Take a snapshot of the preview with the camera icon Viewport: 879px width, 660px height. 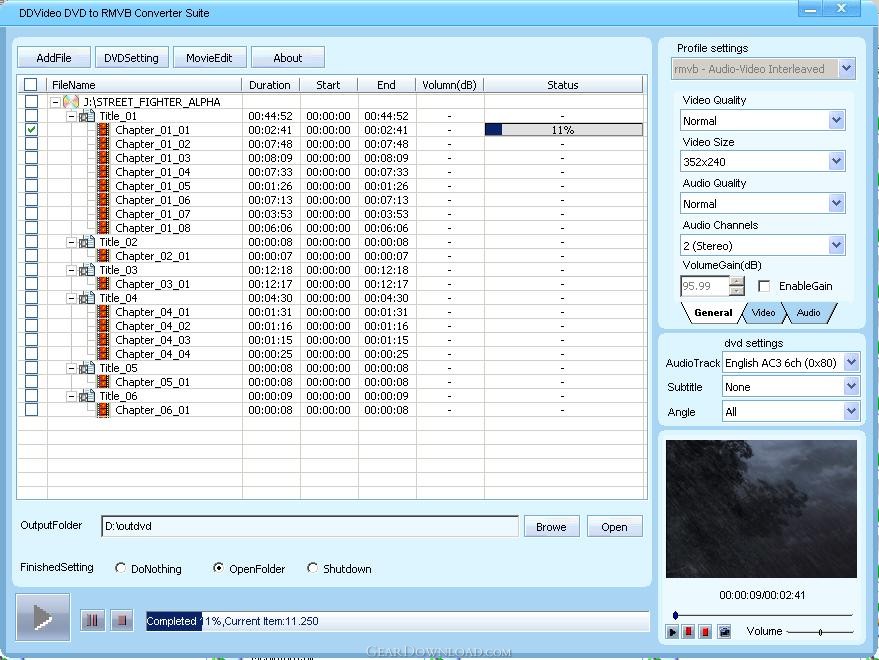724,632
